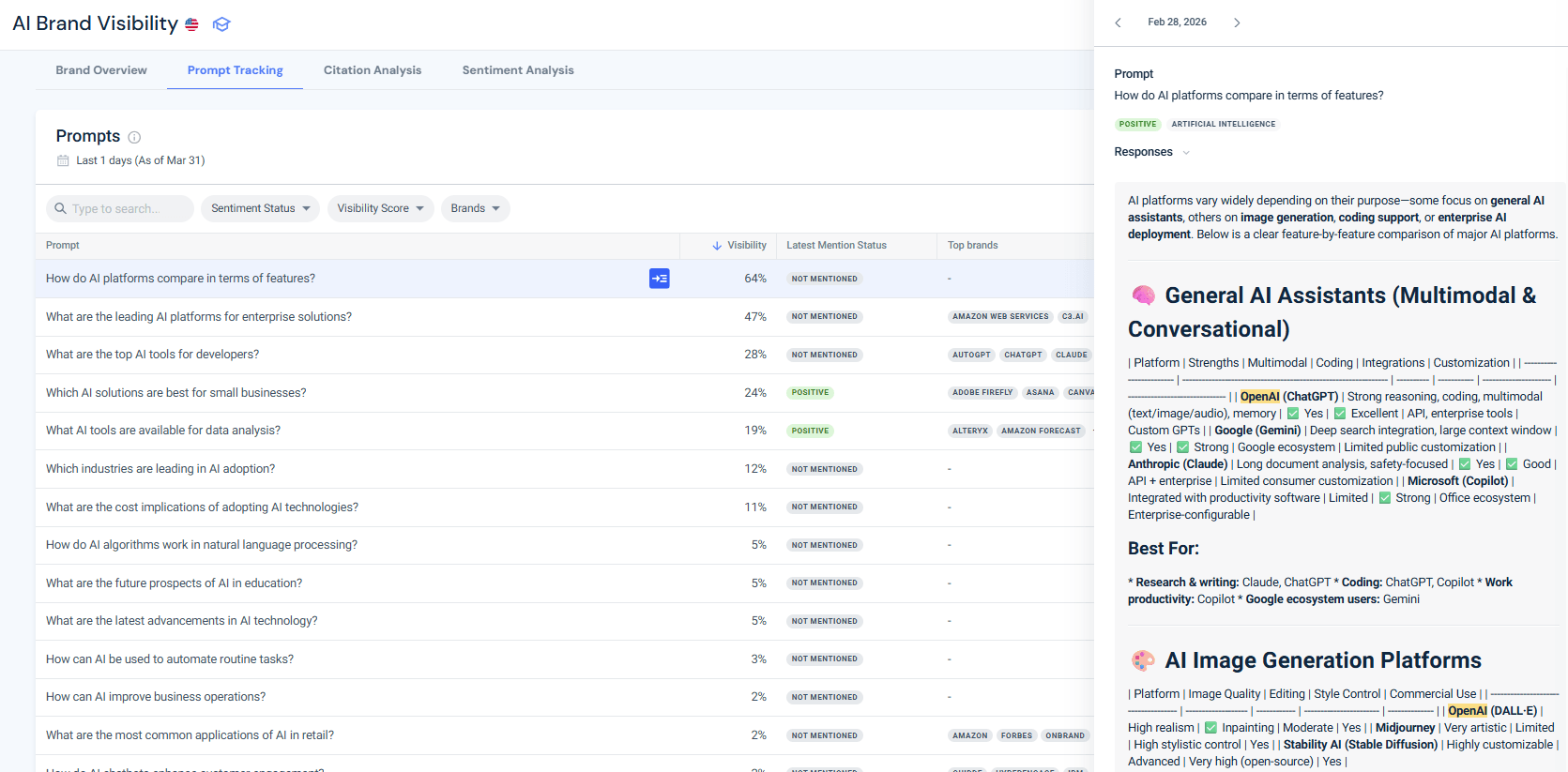Switch to Citation Analysis tab

coord(373,70)
